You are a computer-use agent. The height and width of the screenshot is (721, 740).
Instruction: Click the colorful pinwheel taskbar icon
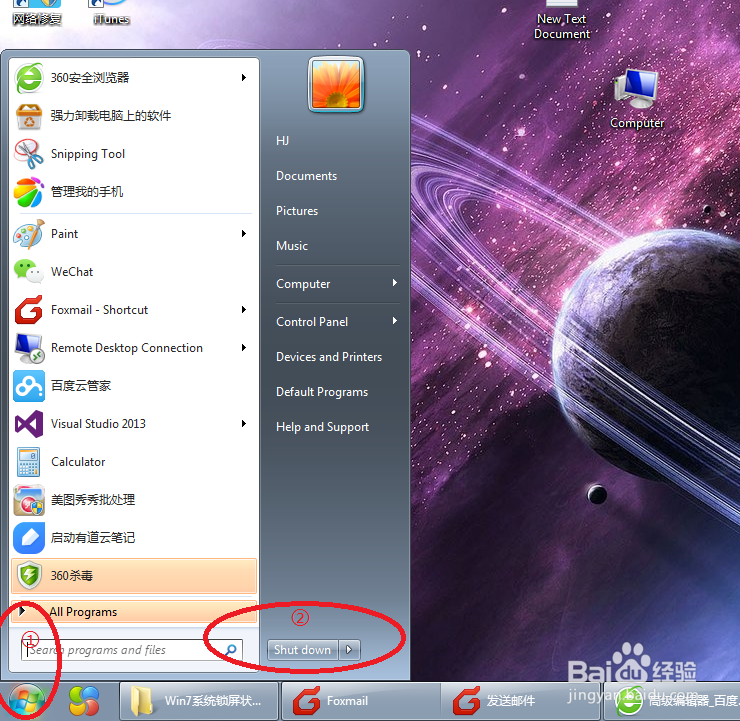tap(84, 701)
